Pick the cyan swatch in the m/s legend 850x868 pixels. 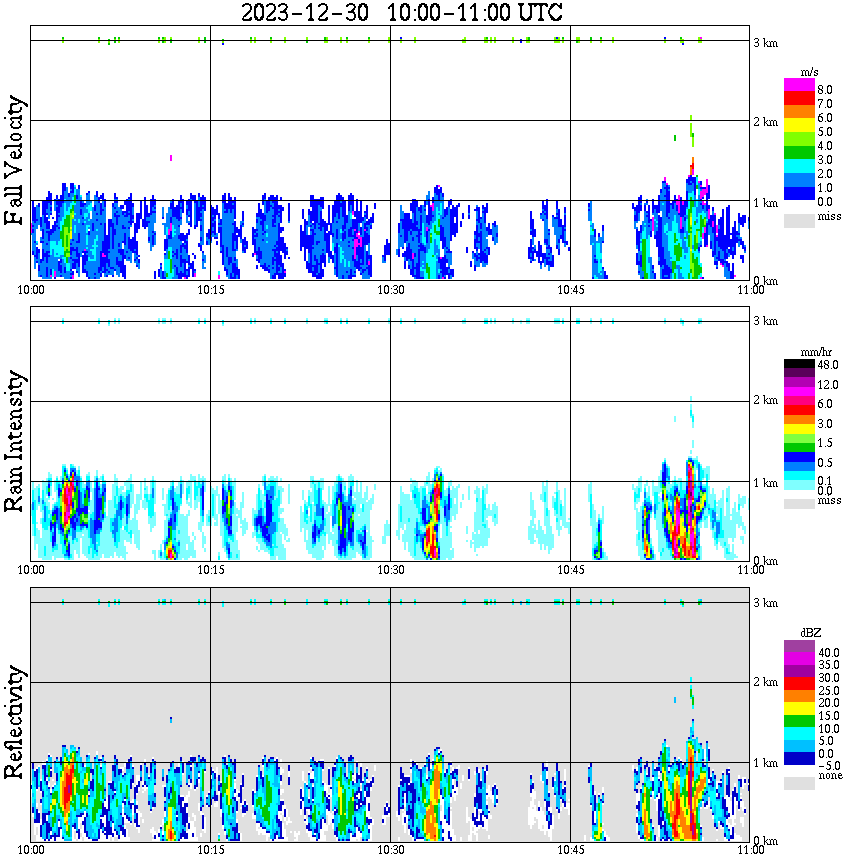(x=799, y=166)
